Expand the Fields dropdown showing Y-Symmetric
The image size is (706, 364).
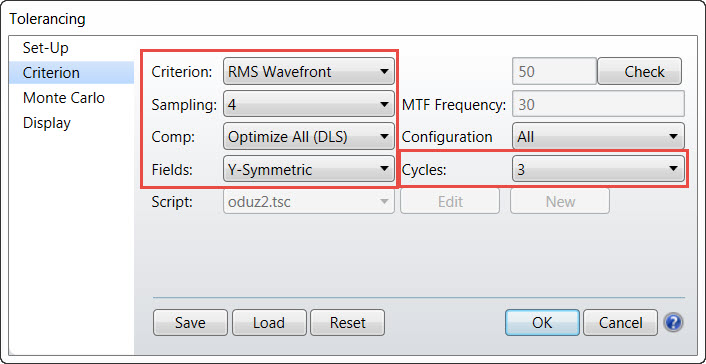pyautogui.click(x=309, y=169)
